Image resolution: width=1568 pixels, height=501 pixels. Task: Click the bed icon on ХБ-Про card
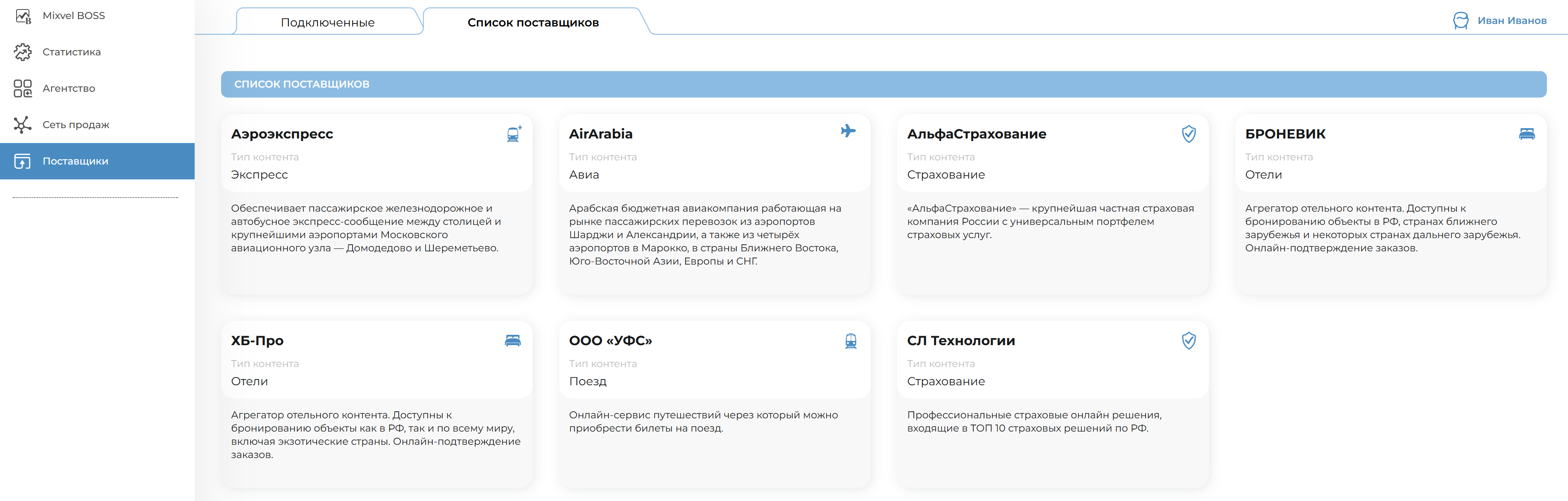pyautogui.click(x=512, y=341)
